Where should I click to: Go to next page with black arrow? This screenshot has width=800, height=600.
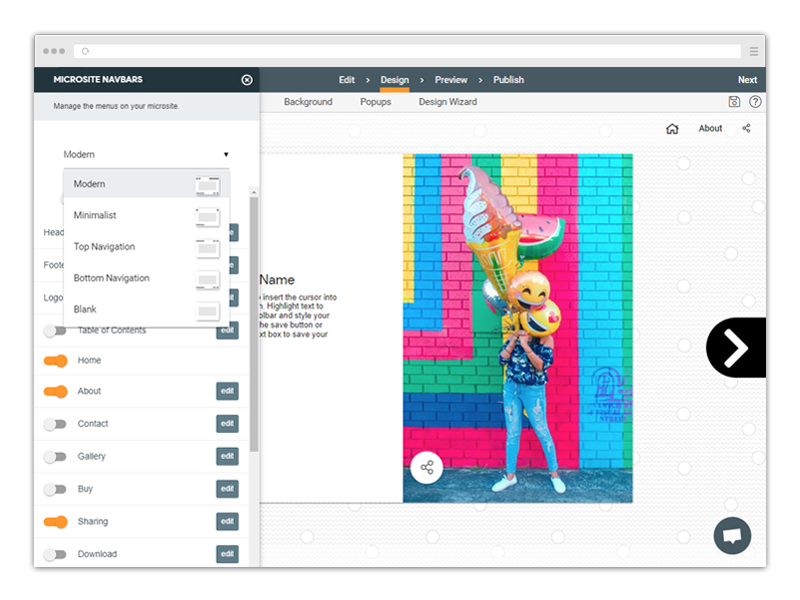coord(736,347)
